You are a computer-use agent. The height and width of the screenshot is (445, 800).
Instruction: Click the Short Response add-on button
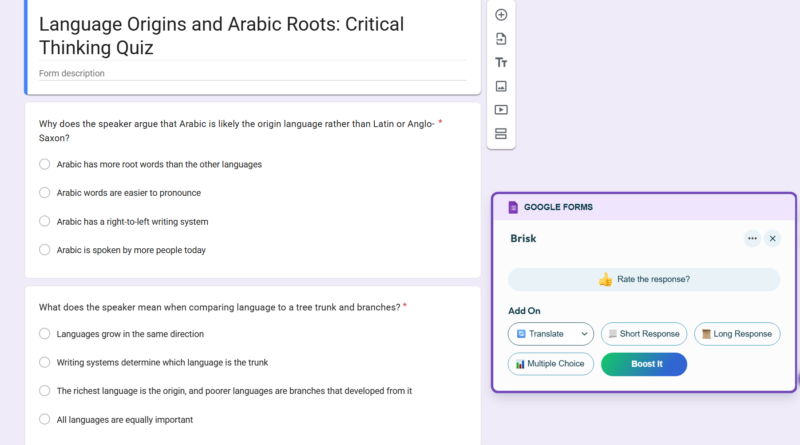pyautogui.click(x=644, y=334)
